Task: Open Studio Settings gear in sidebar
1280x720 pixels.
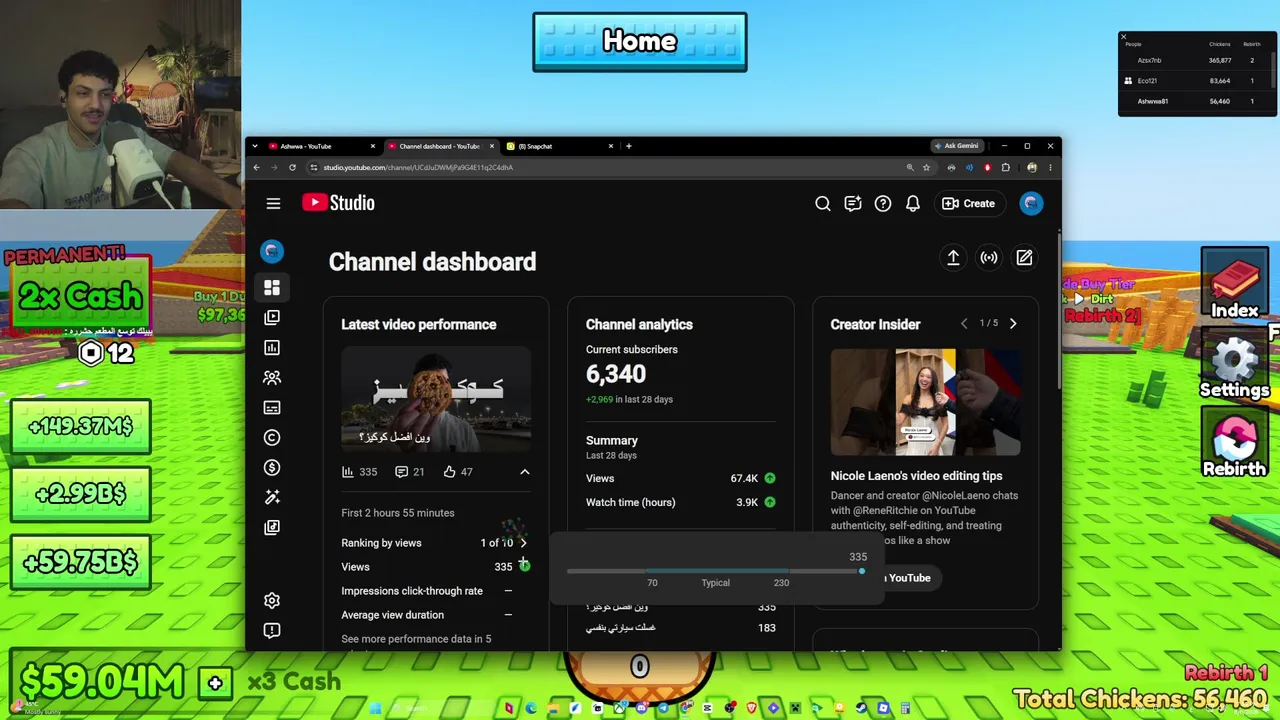Action: click(x=272, y=600)
